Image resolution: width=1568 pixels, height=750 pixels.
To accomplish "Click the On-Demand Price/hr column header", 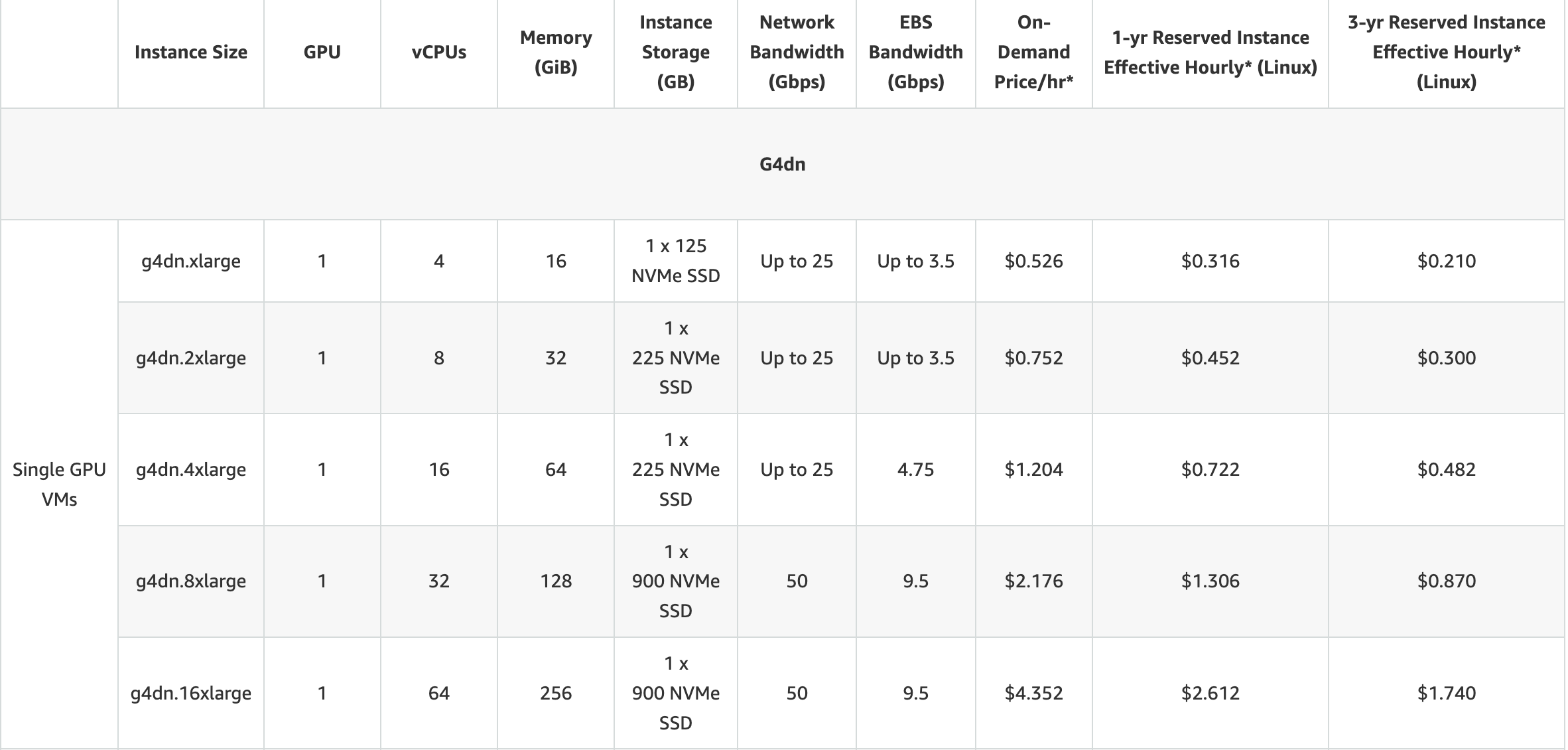I will tap(1033, 52).
